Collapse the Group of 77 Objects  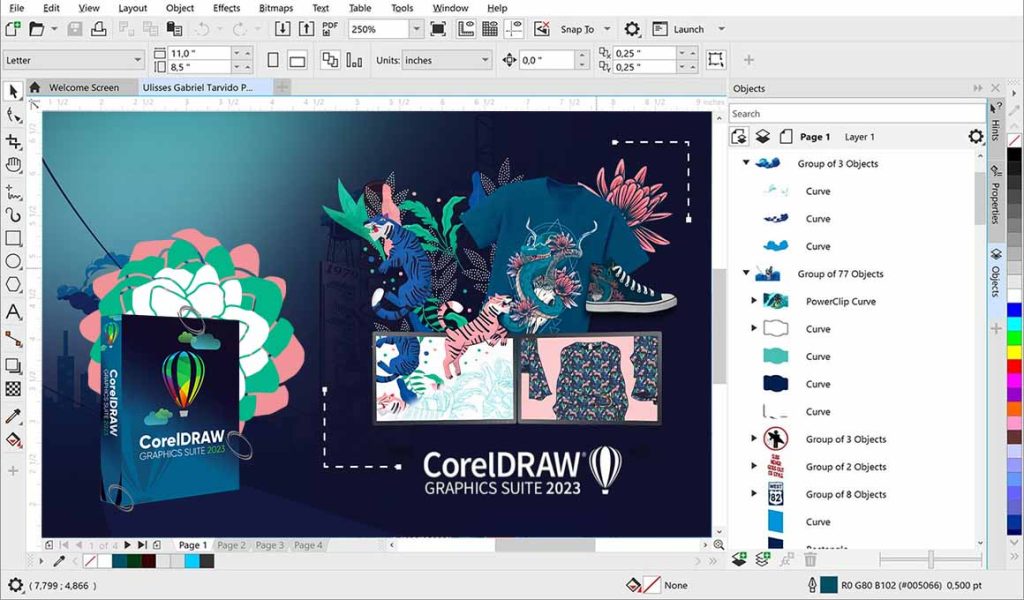(746, 274)
